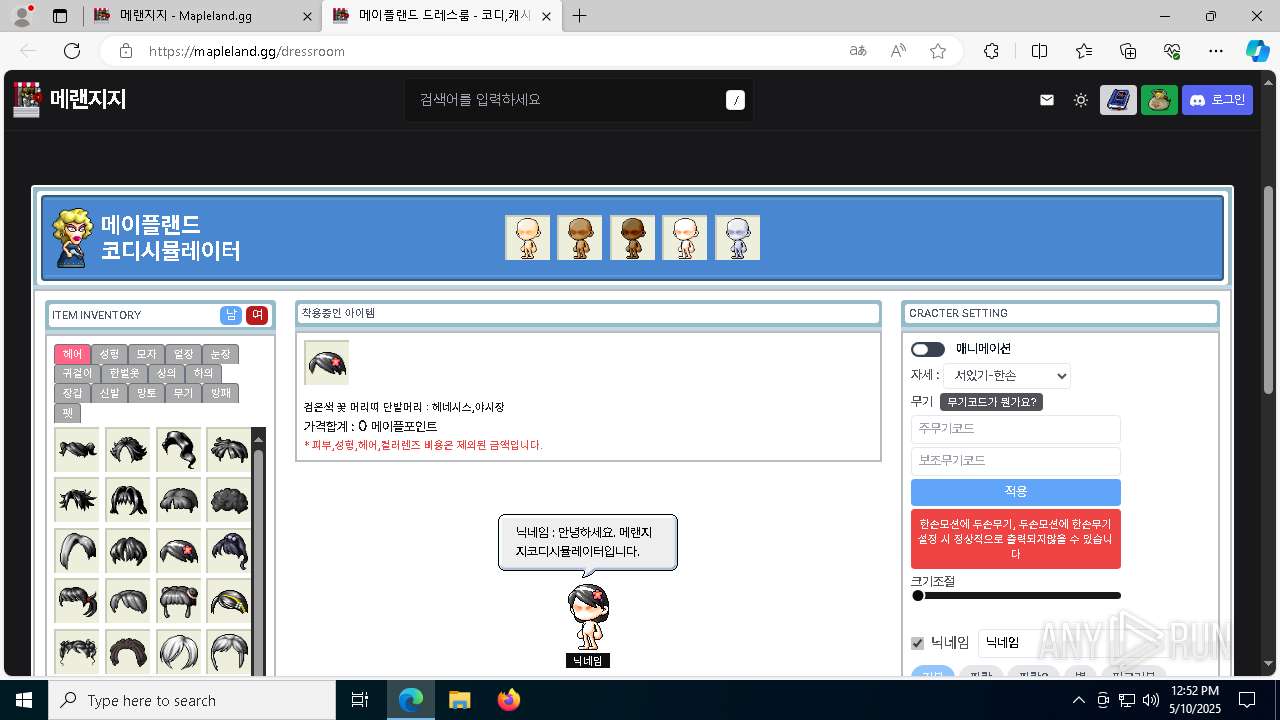1280x720 pixels.
Task: Pick the curly afro hair in inventory
Action: 229,500
